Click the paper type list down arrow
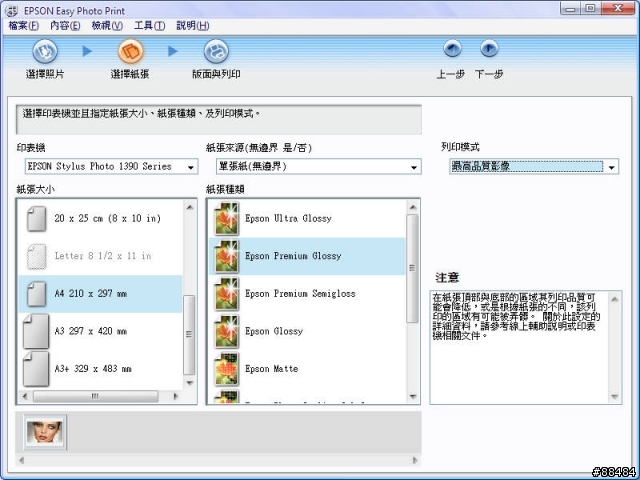Image resolution: width=640 pixels, height=480 pixels. (x=413, y=396)
